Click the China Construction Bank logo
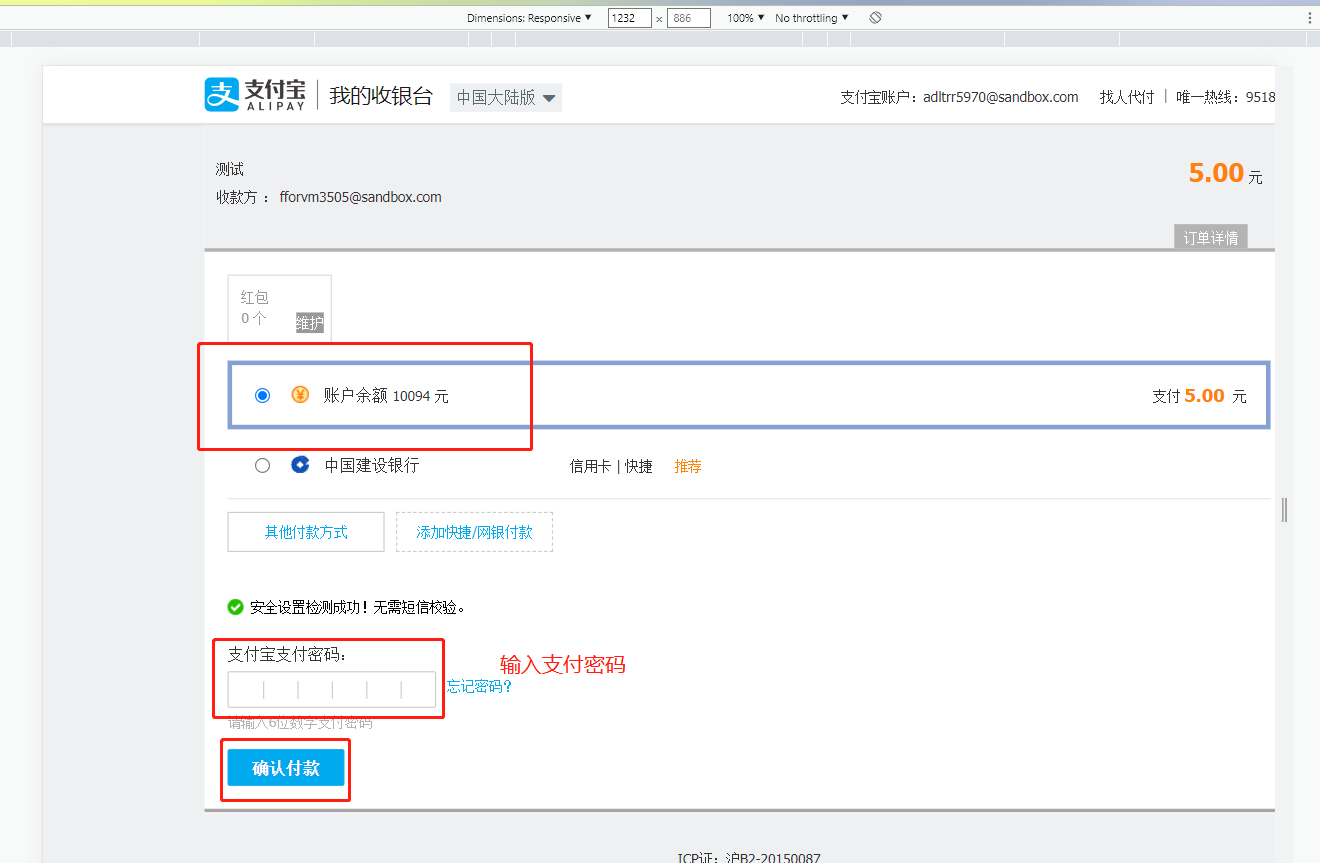Viewport: 1320px width, 863px height. [300, 465]
